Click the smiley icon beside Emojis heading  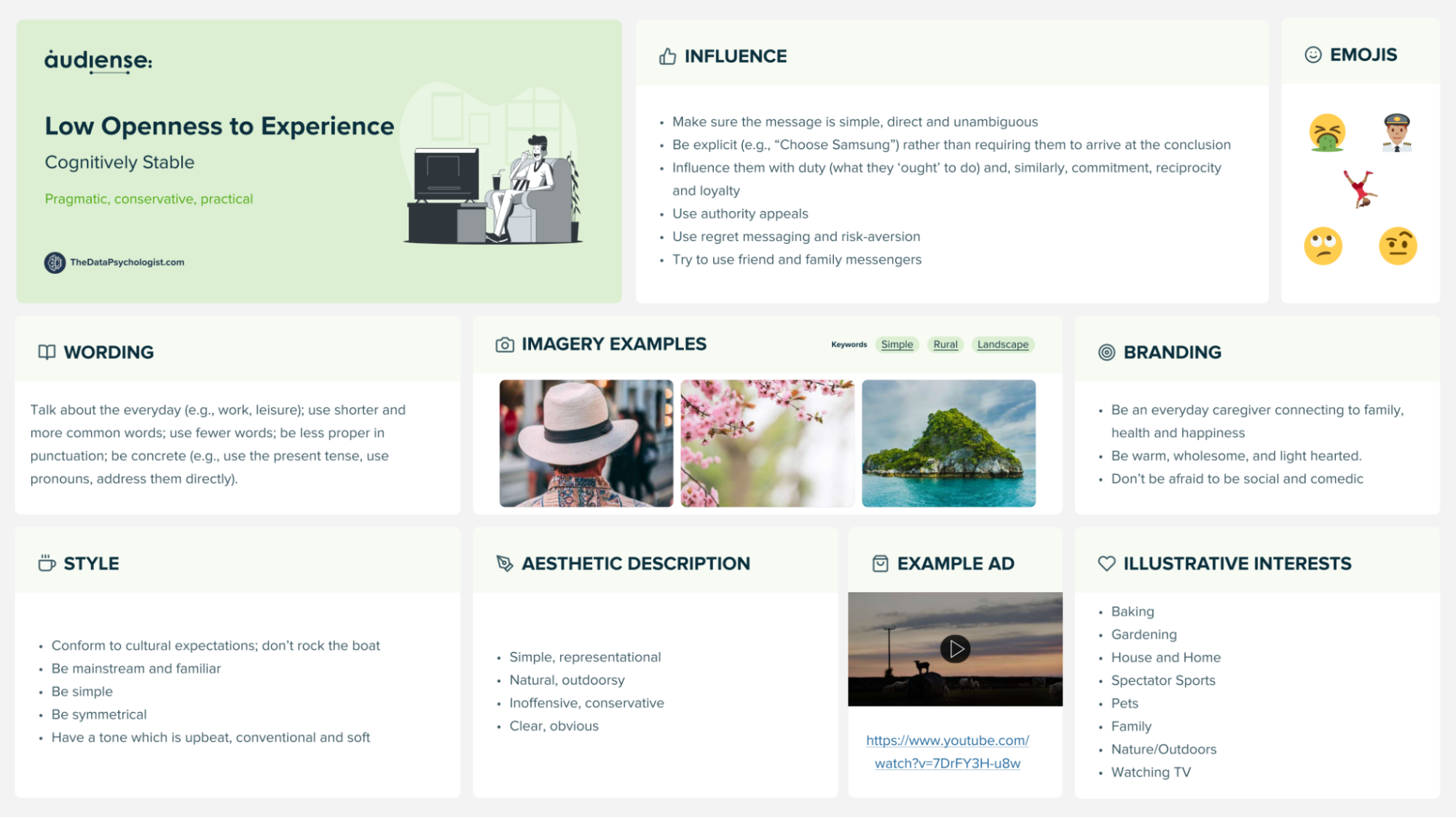tap(1313, 55)
